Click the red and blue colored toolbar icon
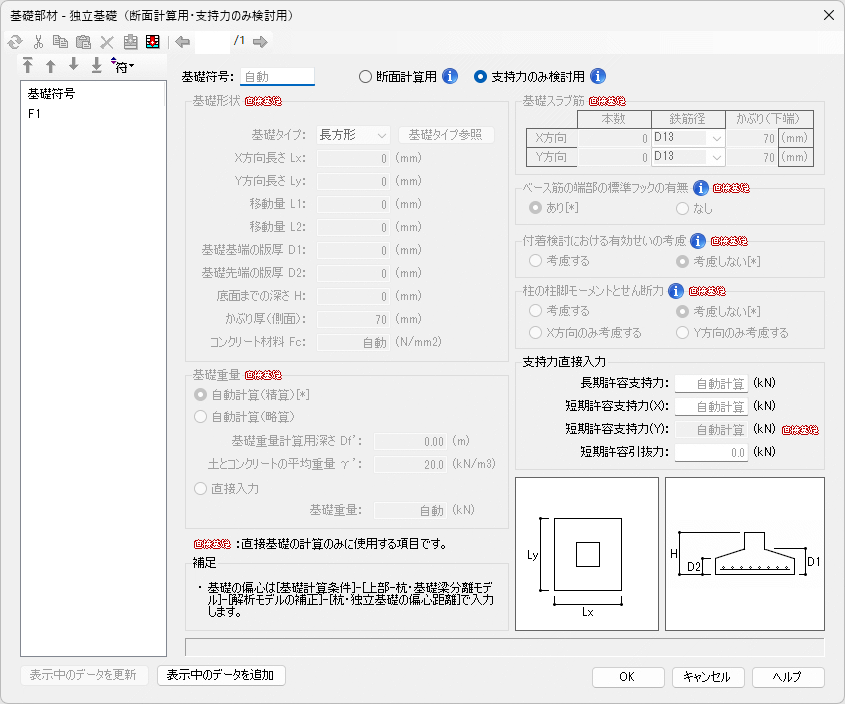The height and width of the screenshot is (704, 845). pos(153,42)
